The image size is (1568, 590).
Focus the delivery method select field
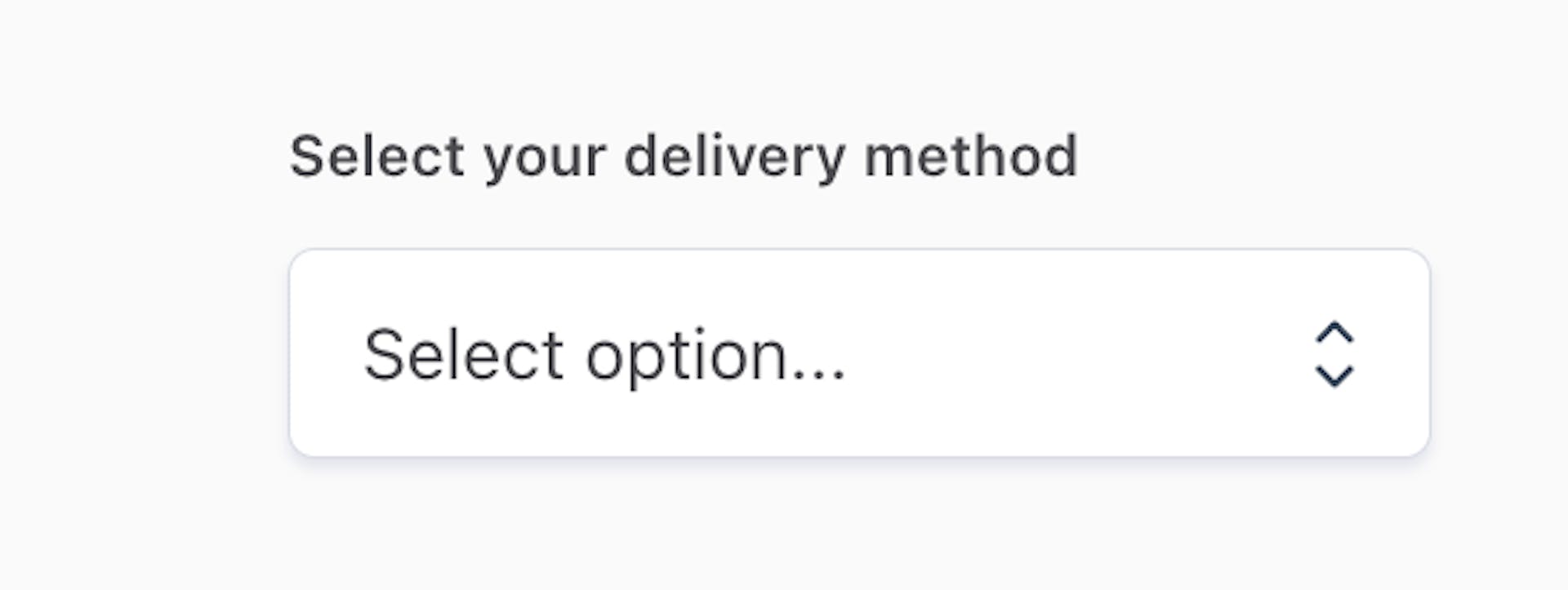[858, 353]
